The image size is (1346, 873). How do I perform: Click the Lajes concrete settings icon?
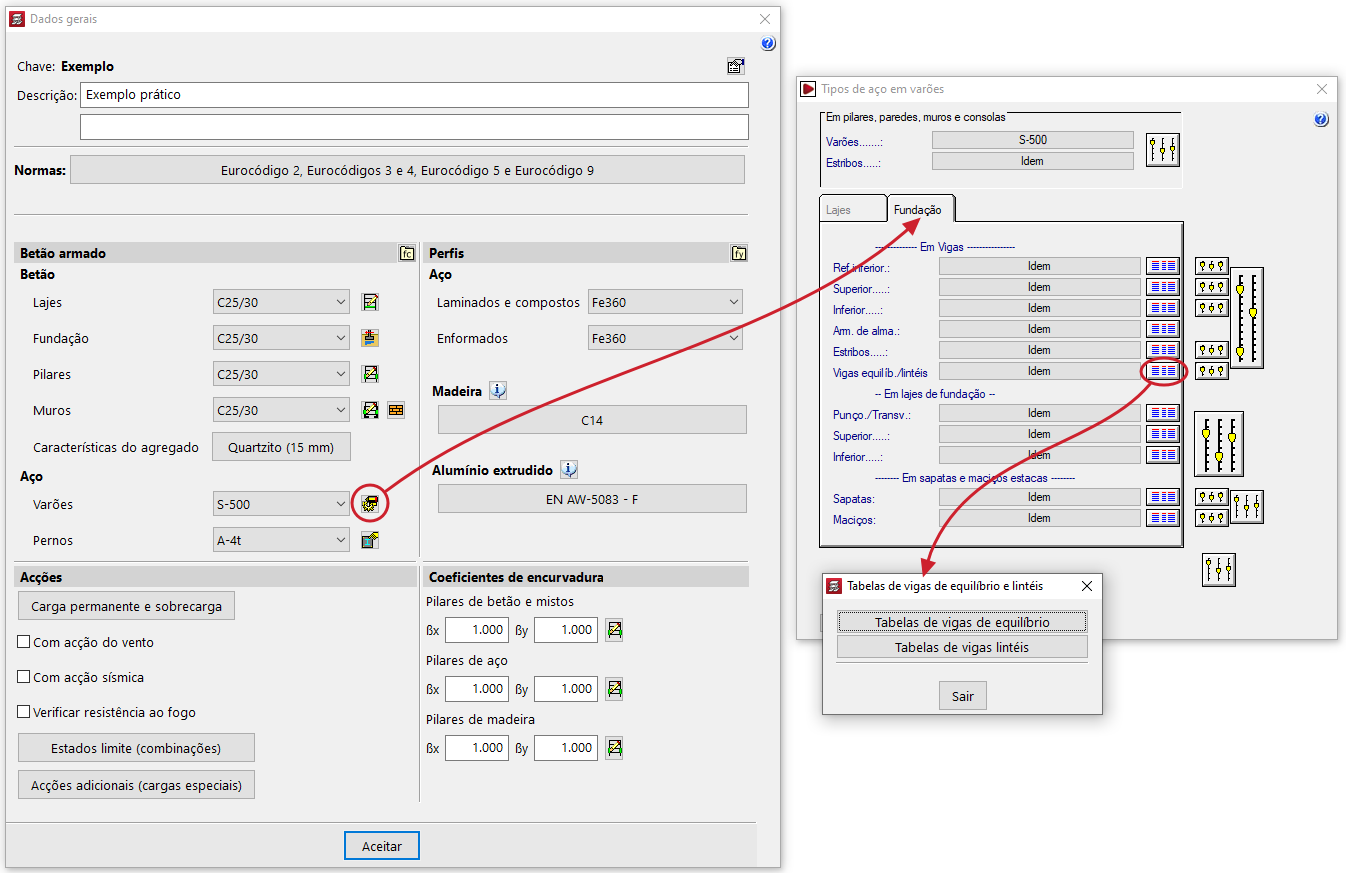click(370, 302)
